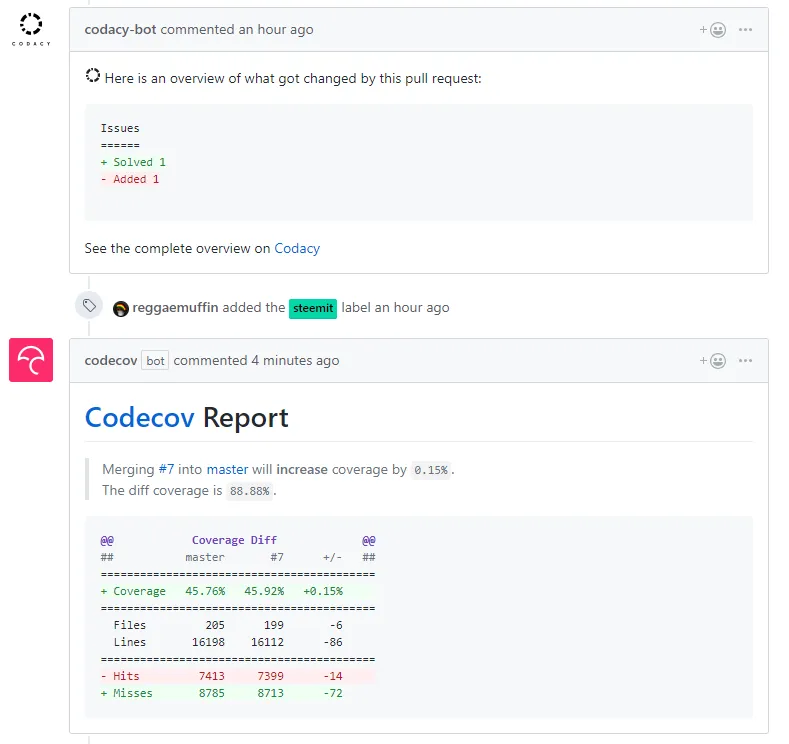The image size is (789, 744).
Task: Add reaction to codecov comment
Action: tap(713, 361)
